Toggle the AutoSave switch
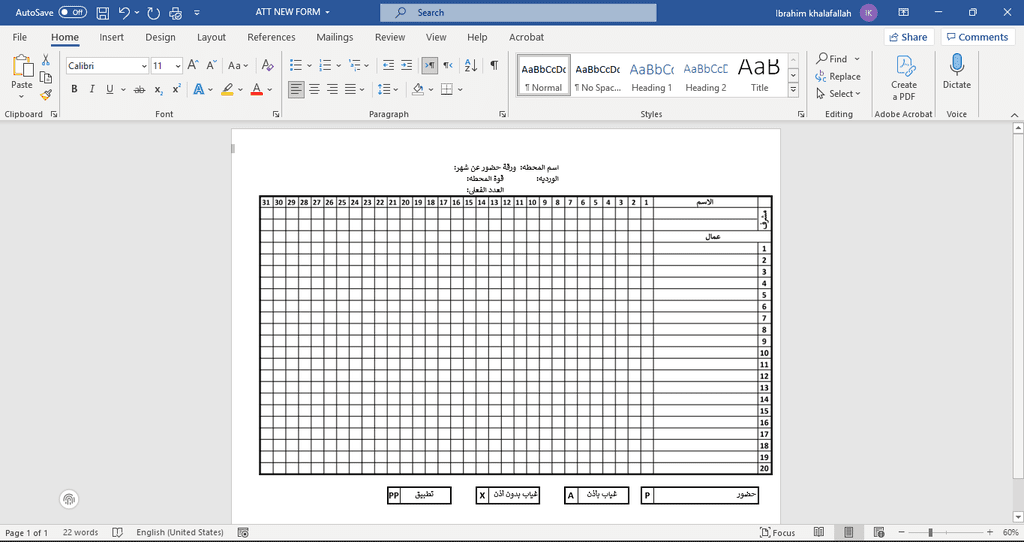The width and height of the screenshot is (1024, 542). [72, 13]
